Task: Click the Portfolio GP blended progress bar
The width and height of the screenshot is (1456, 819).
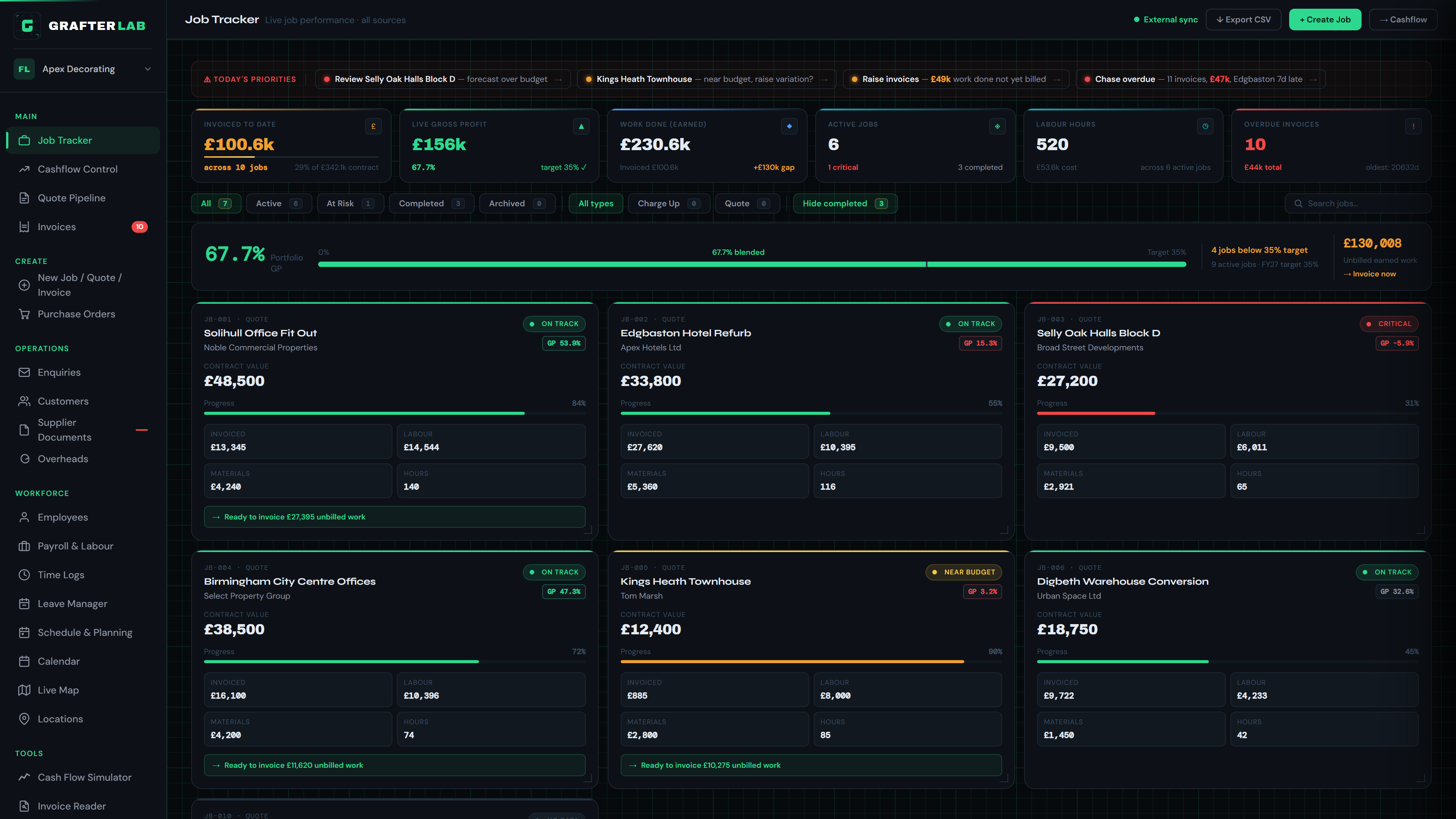Action: tap(752, 265)
